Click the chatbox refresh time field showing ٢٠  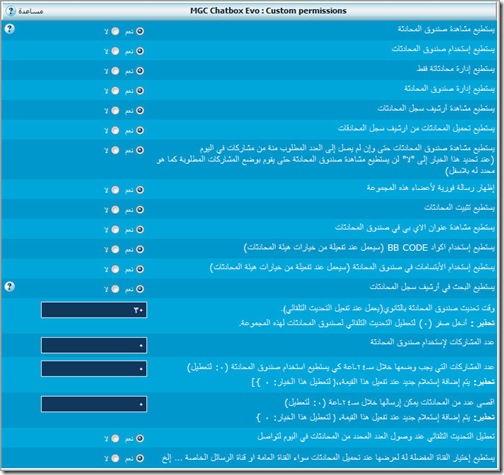pos(94,310)
